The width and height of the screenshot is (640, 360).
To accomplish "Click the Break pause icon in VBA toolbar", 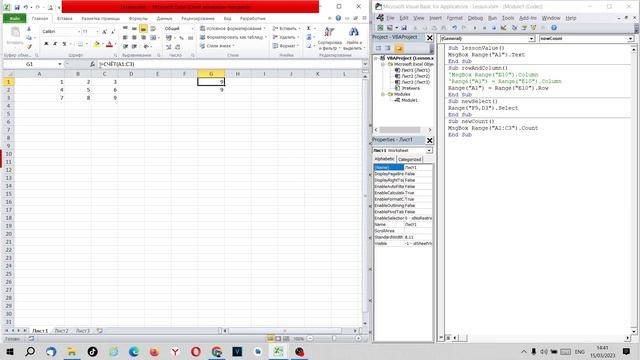I will (x=484, y=28).
